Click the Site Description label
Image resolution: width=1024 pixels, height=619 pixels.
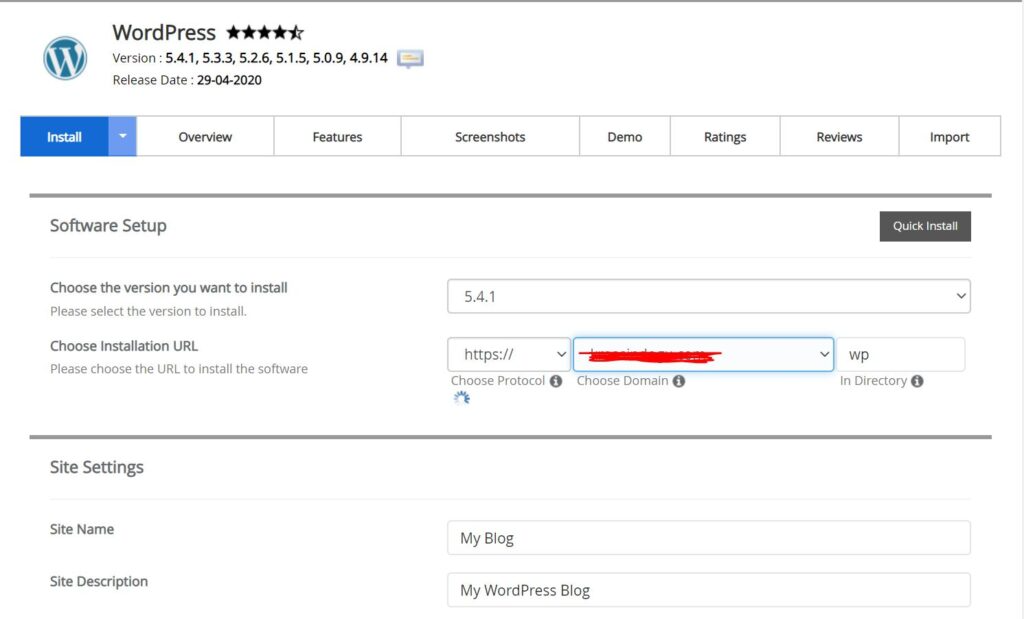tap(99, 581)
